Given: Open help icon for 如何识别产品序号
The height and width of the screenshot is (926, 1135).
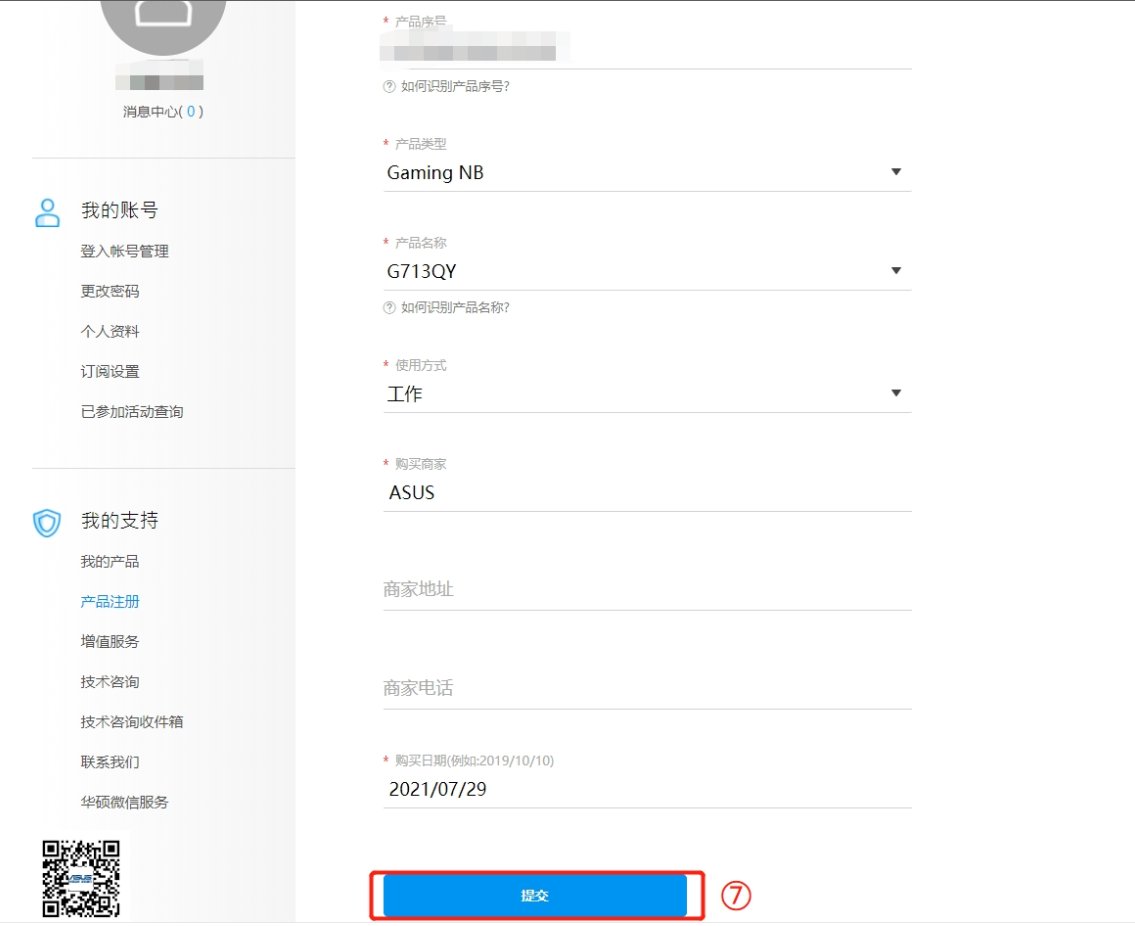Looking at the screenshot, I should (388, 87).
